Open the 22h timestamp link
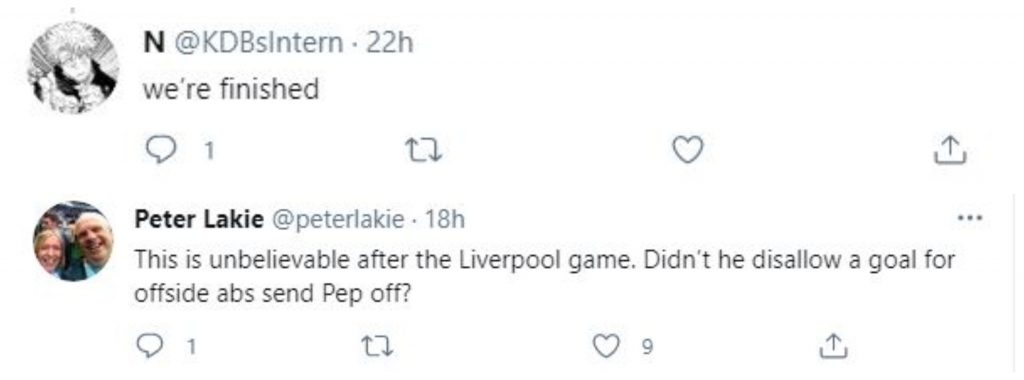This screenshot has width=1024, height=380. click(x=389, y=43)
